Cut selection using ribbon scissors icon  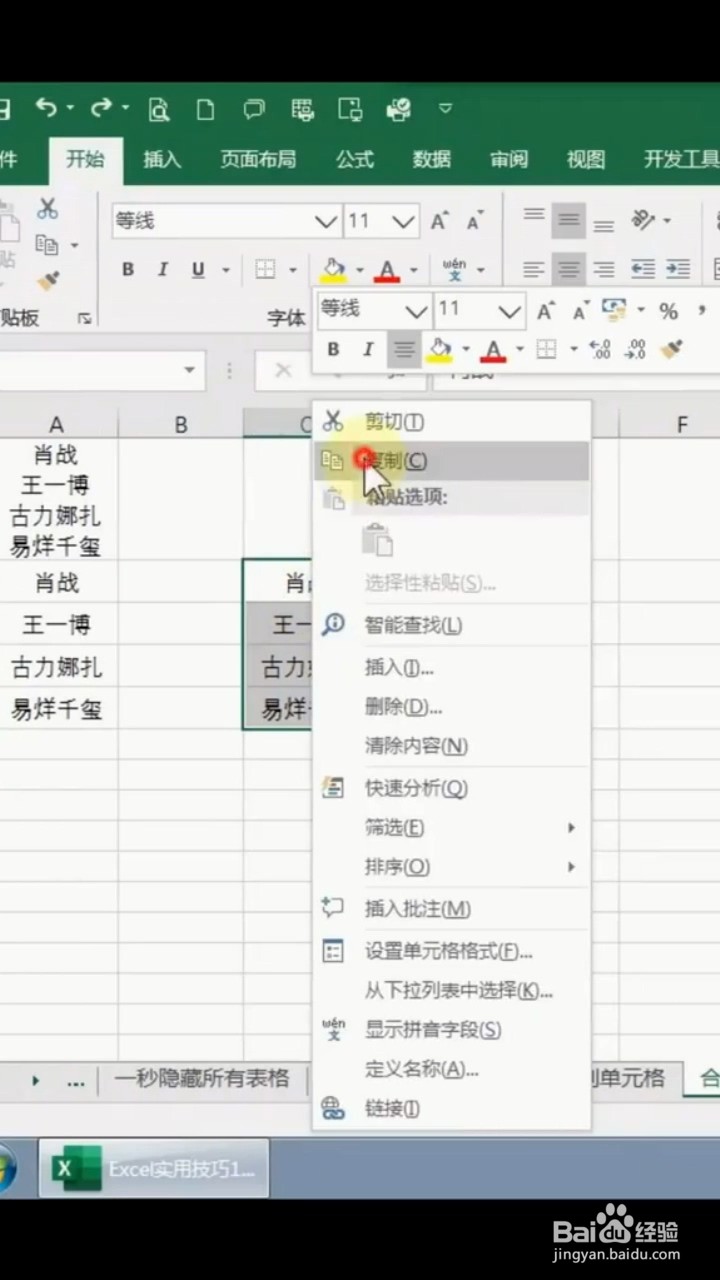tap(47, 208)
